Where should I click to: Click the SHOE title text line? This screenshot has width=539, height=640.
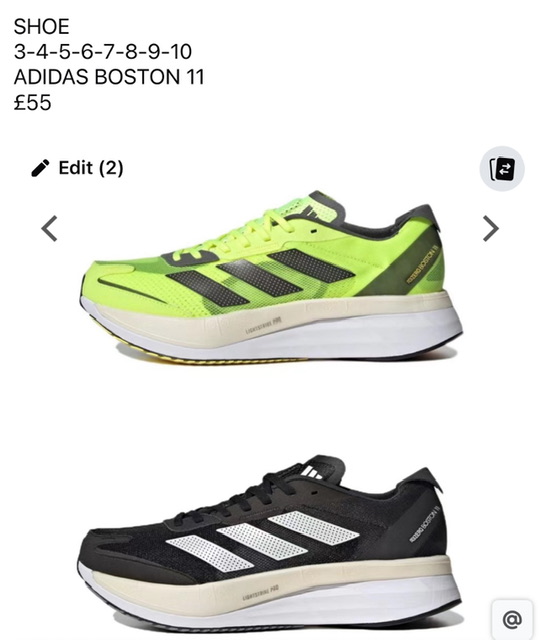pos(41,27)
